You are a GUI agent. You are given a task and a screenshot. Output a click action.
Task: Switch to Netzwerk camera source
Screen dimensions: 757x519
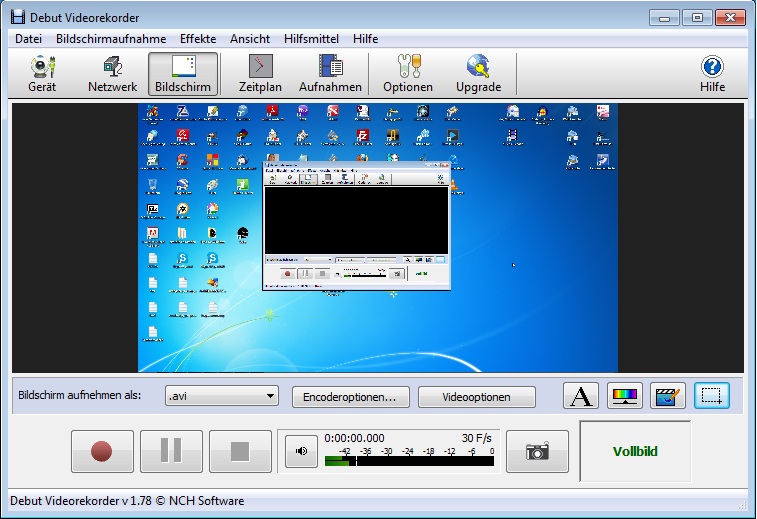pyautogui.click(x=112, y=74)
